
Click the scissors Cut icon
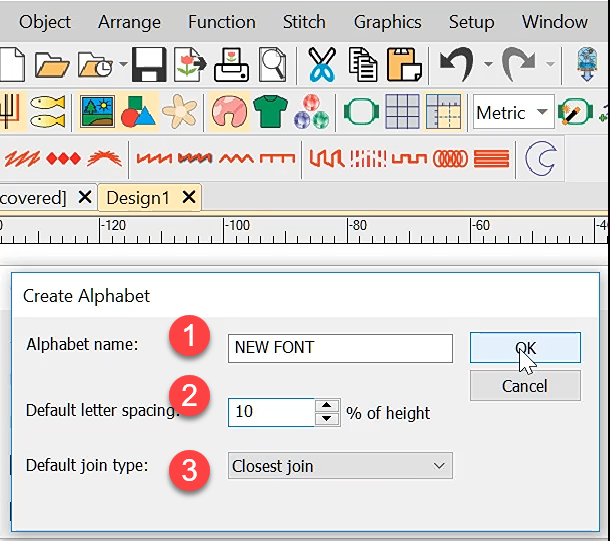pos(321,66)
